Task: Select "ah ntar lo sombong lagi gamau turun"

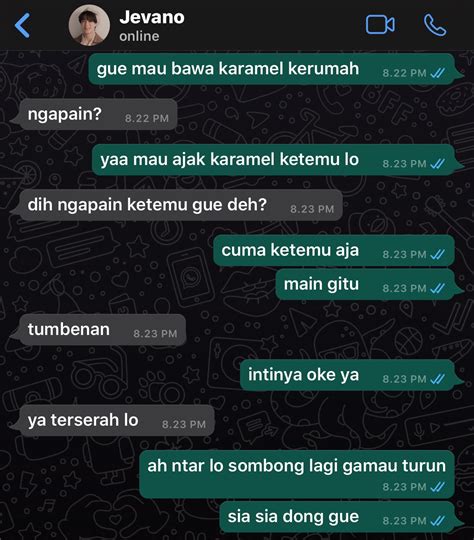Action: (x=297, y=474)
